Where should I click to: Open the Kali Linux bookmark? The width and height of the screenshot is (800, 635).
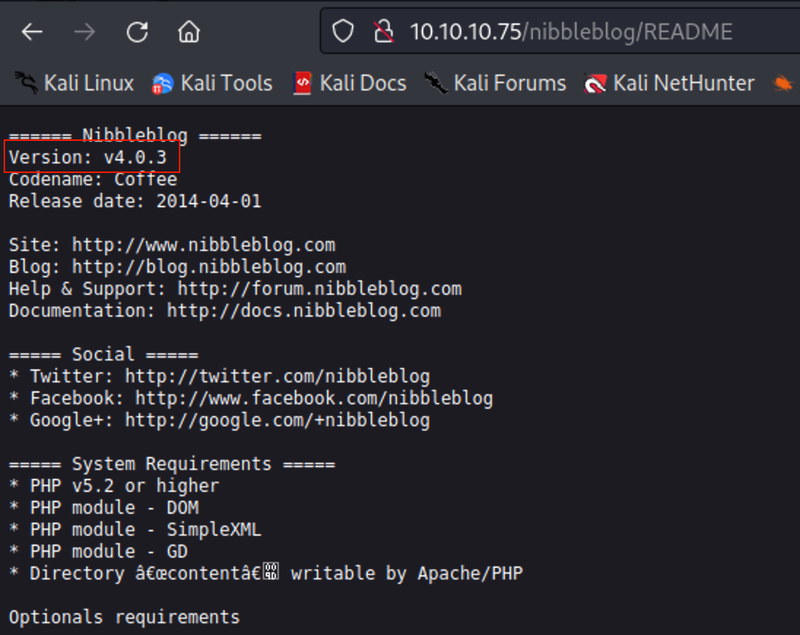[x=75, y=83]
